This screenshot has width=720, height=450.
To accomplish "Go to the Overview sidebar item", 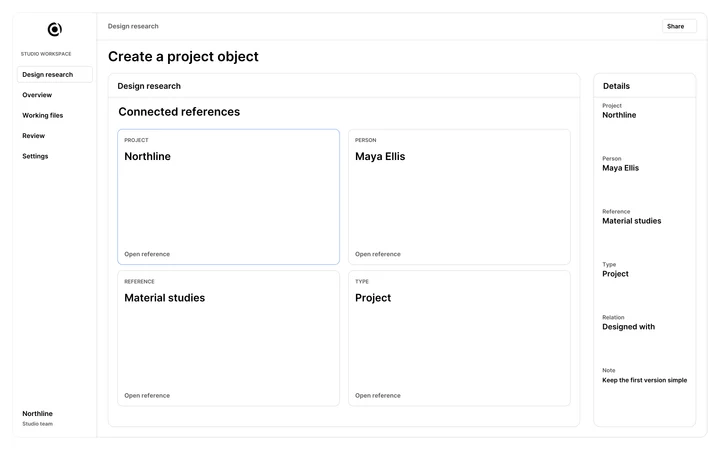I will (37, 95).
